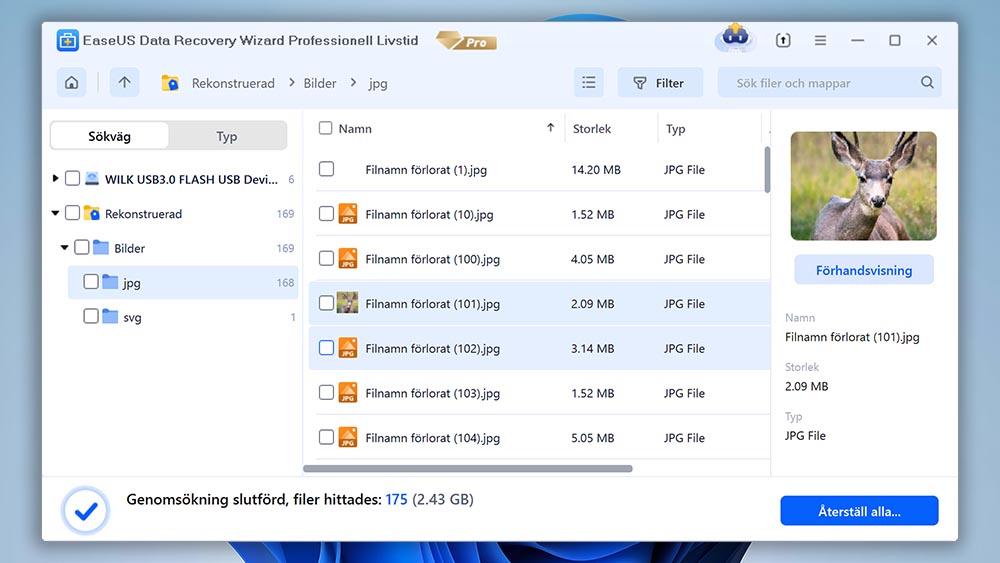
Task: Open the robot assistant icon in title bar
Action: pyautogui.click(x=735, y=38)
